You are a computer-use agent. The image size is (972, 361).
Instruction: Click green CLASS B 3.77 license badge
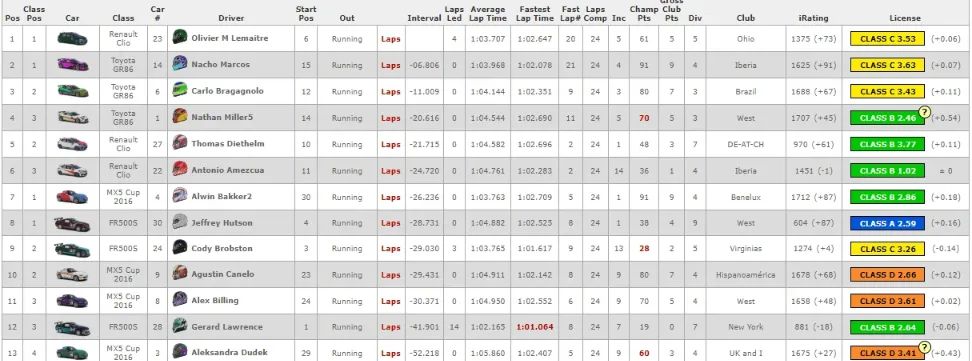click(888, 144)
